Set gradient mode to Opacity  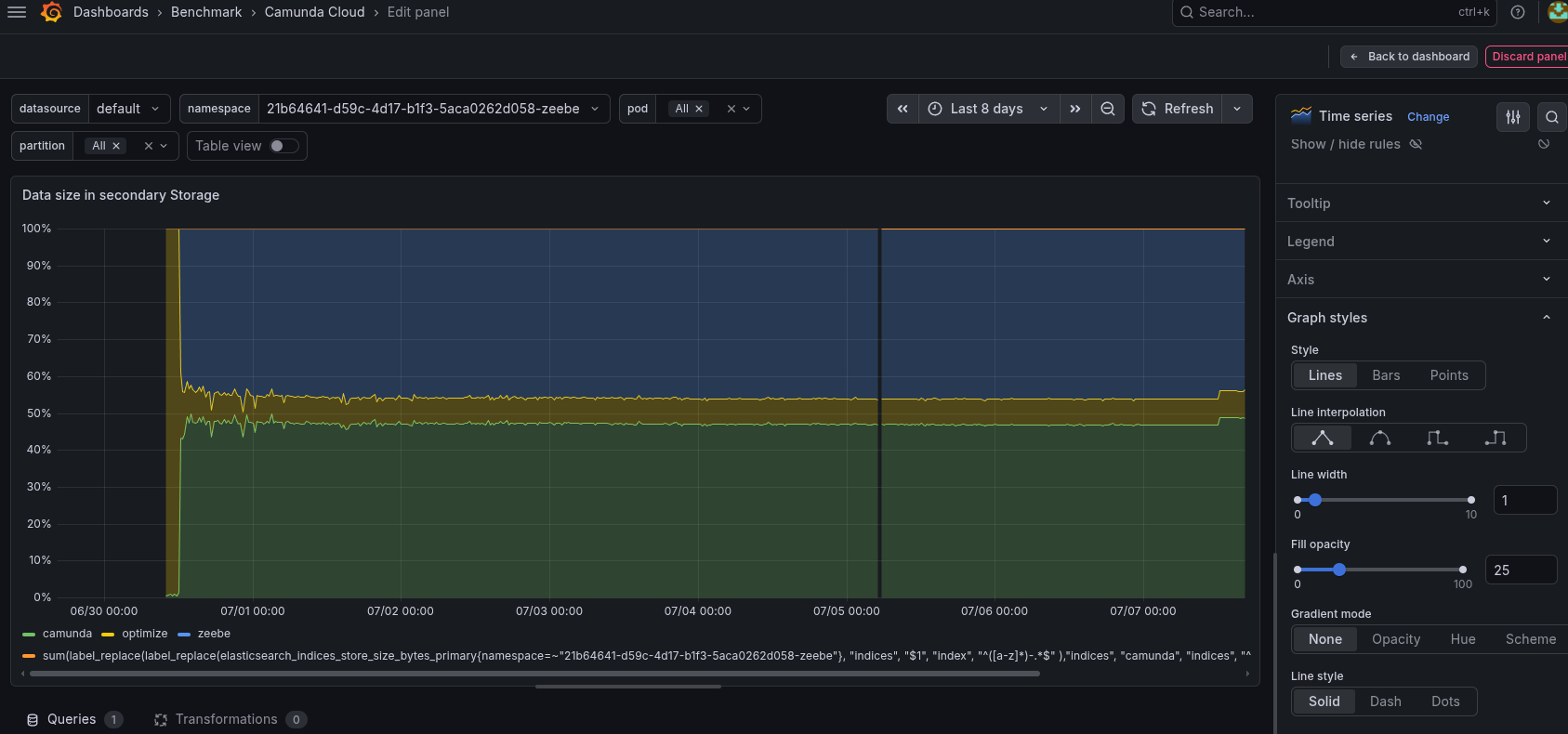pos(1396,639)
